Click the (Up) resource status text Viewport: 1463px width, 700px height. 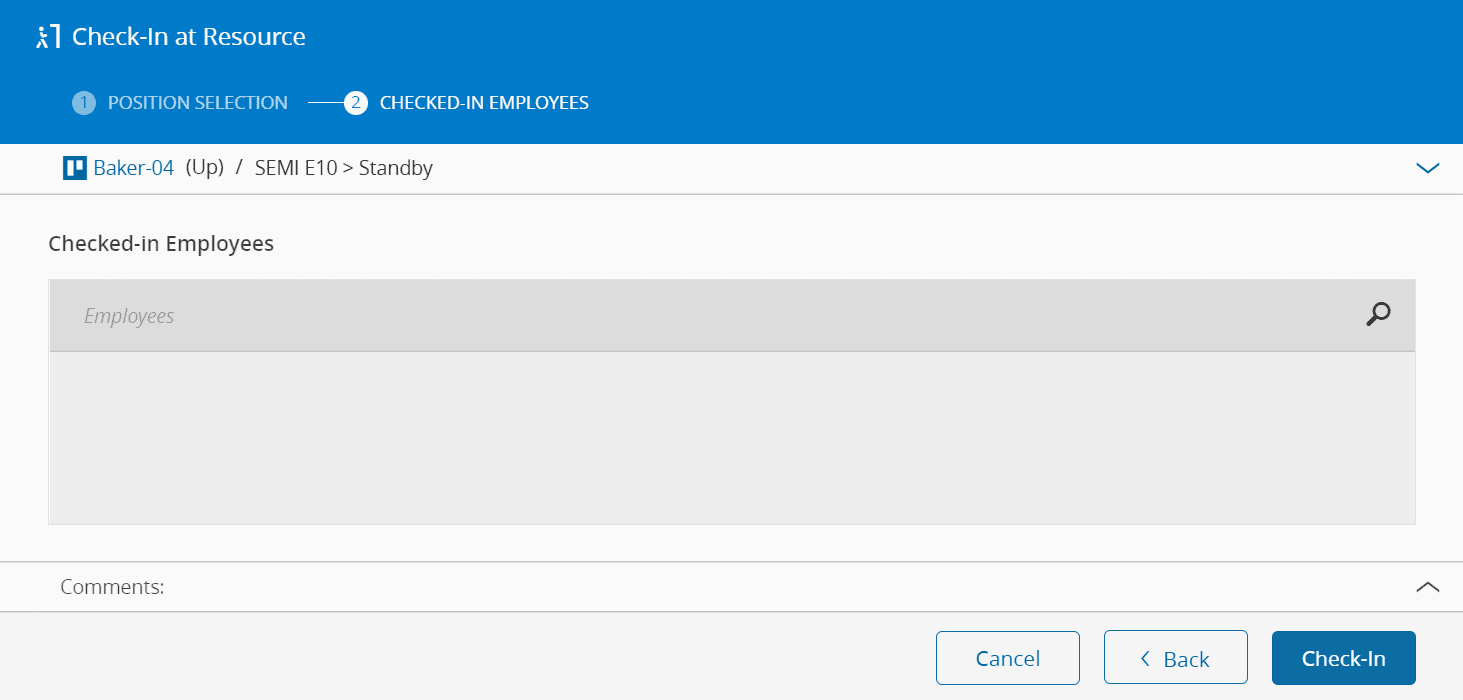click(x=205, y=168)
